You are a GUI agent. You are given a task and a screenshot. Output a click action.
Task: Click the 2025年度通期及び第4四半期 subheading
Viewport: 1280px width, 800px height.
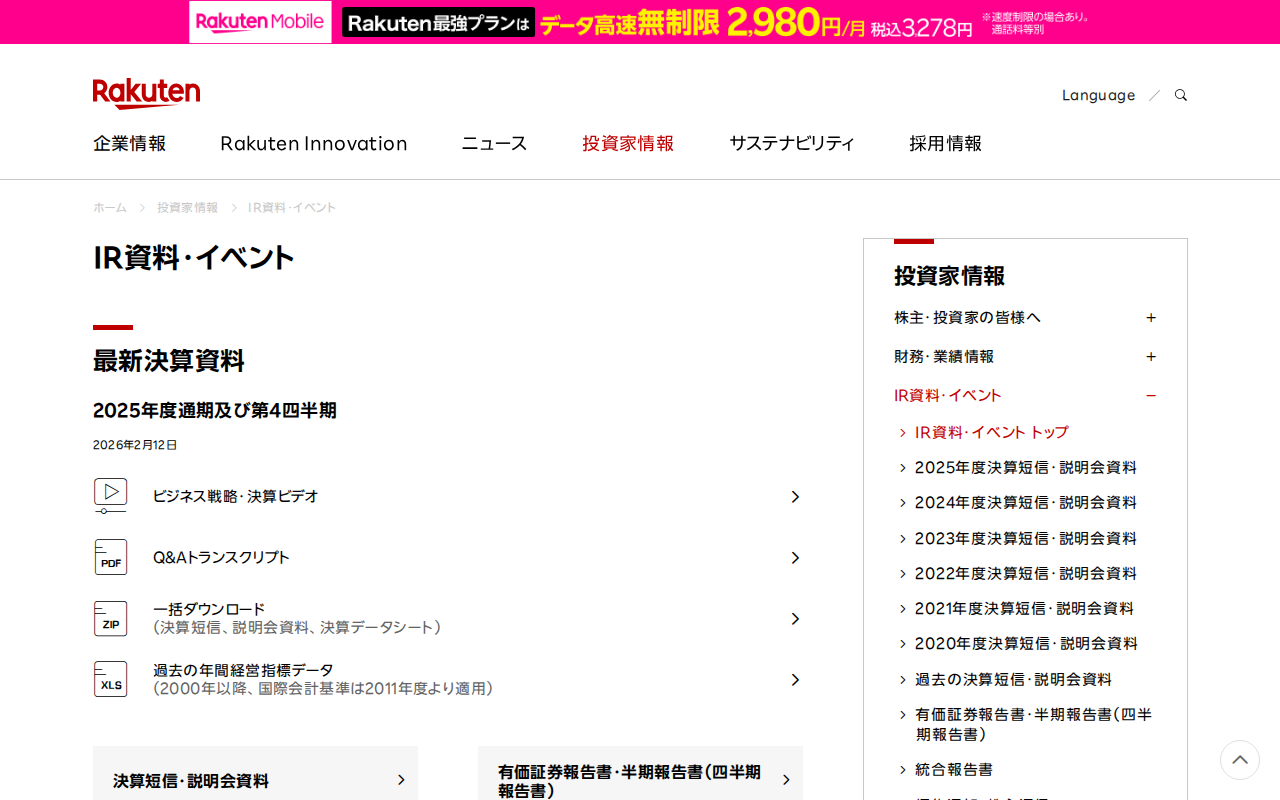tap(215, 410)
